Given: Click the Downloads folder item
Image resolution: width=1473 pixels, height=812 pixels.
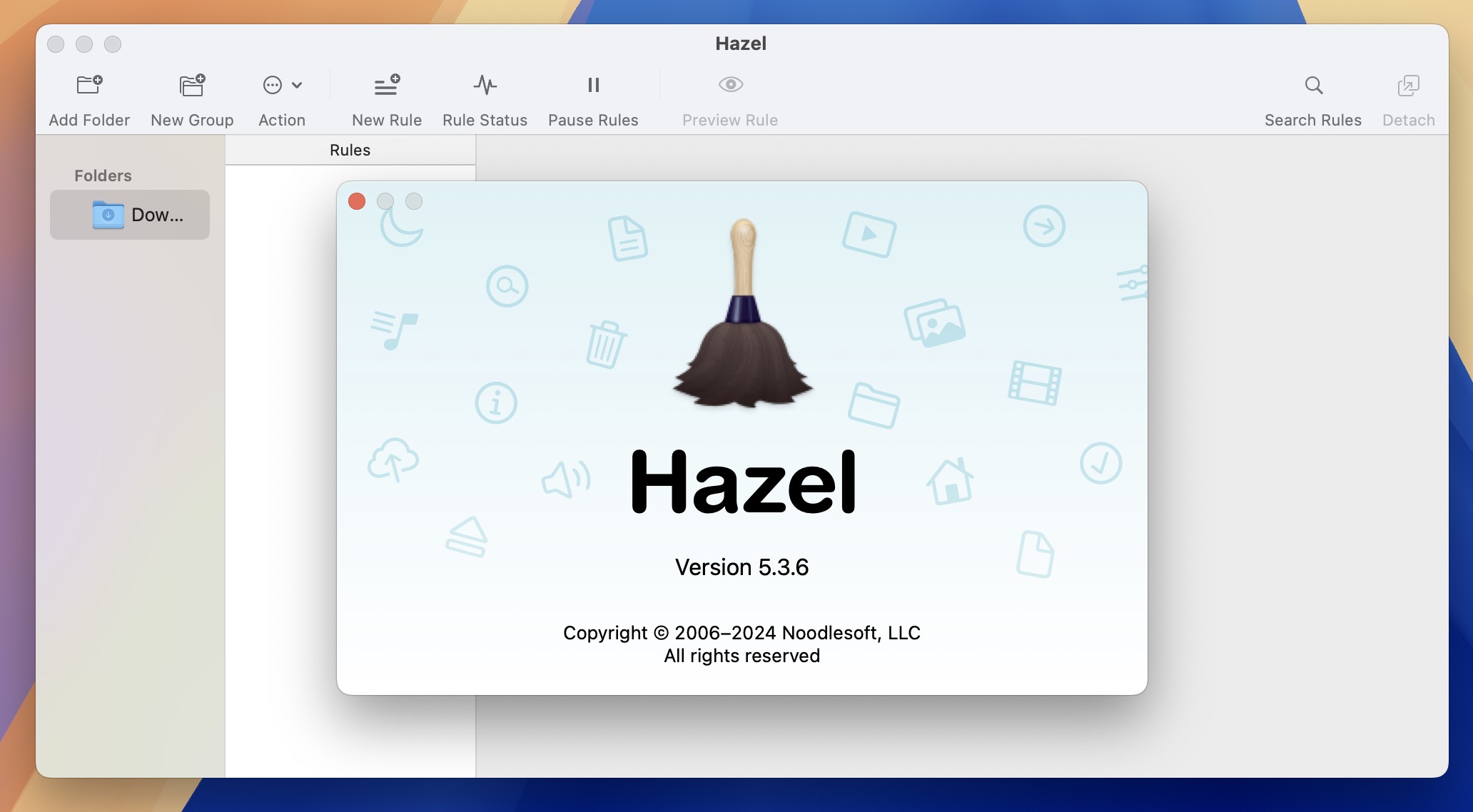Looking at the screenshot, I should (129, 214).
